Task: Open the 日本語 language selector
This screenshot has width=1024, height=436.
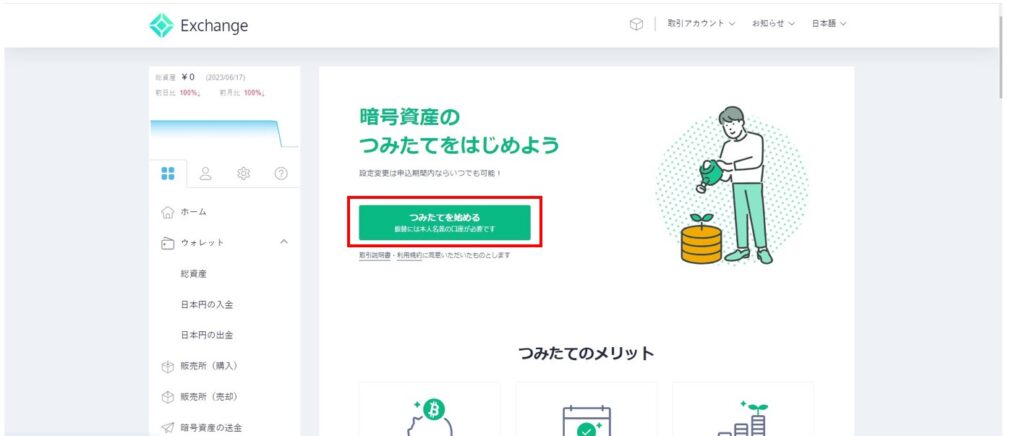Action: 829,23
